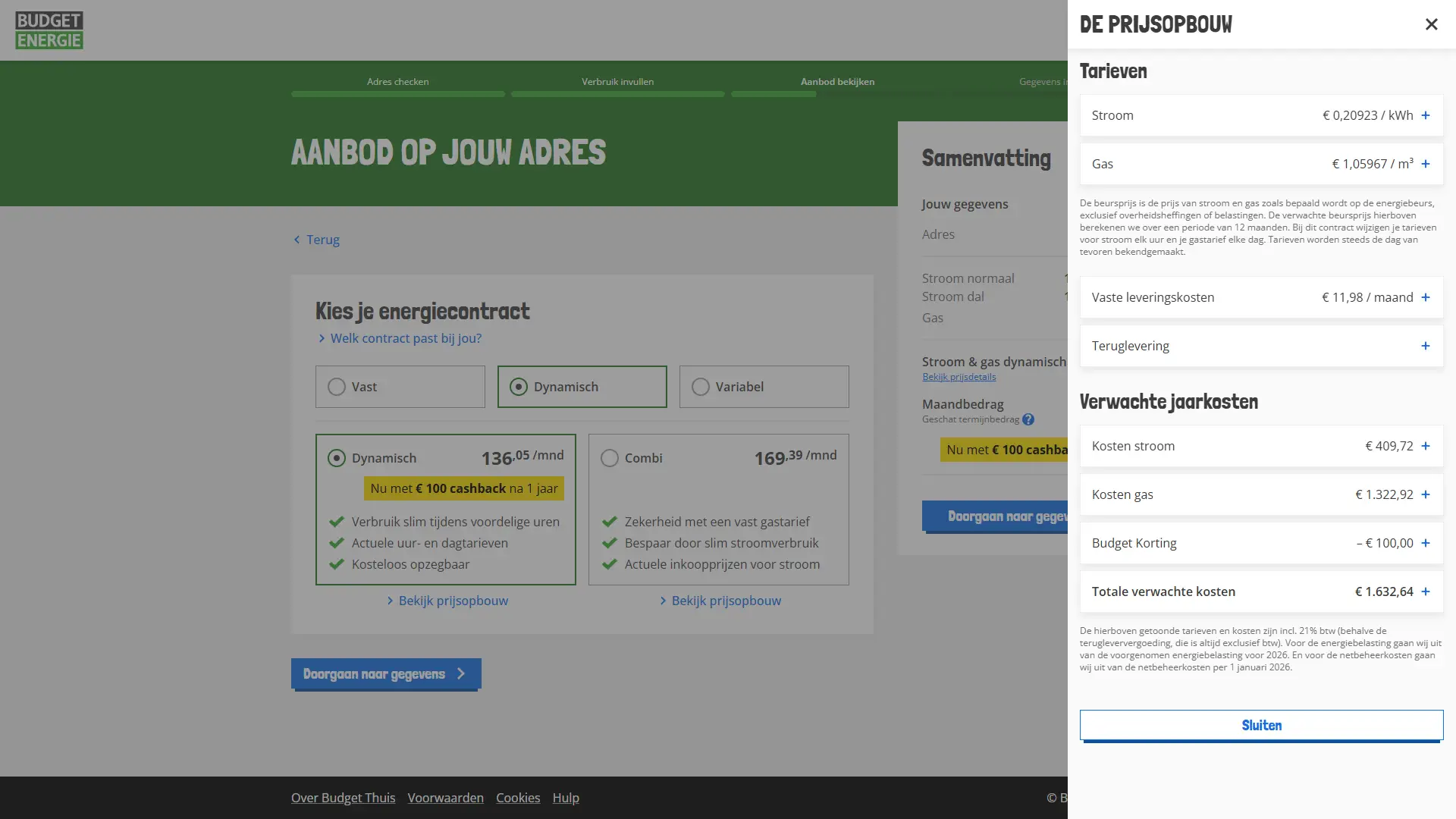This screenshot has width=1456, height=819.
Task: Open Over Budget Thuis footer link
Action: pyautogui.click(x=344, y=798)
